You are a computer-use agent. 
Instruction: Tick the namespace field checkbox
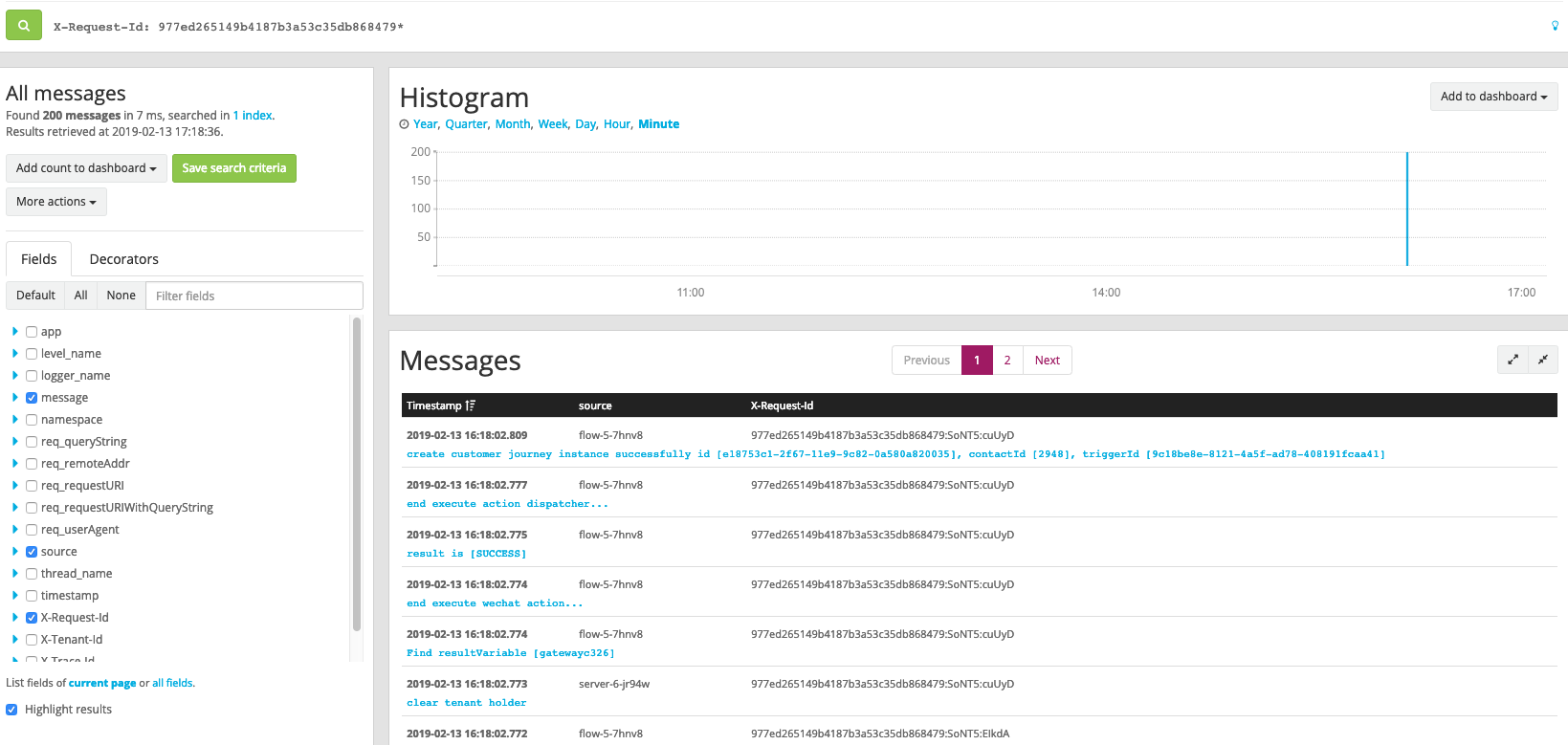coord(32,420)
